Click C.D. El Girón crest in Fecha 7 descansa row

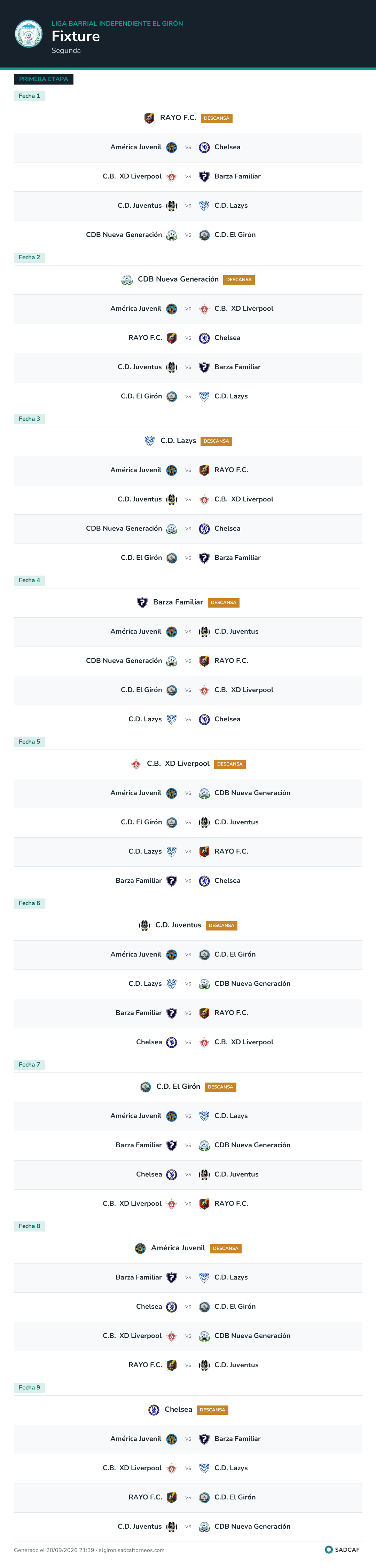[x=145, y=1086]
